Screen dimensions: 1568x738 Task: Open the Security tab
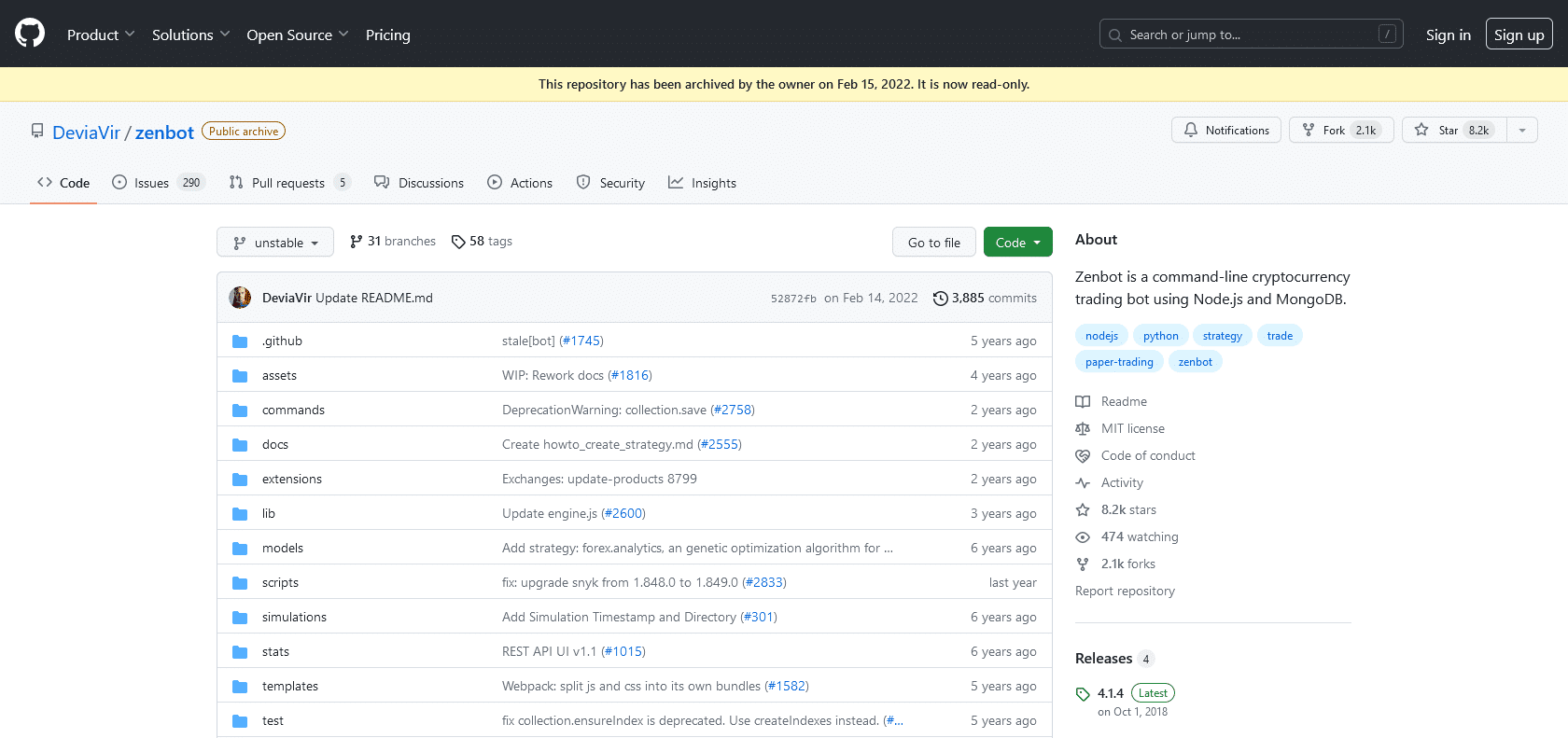pyautogui.click(x=610, y=183)
